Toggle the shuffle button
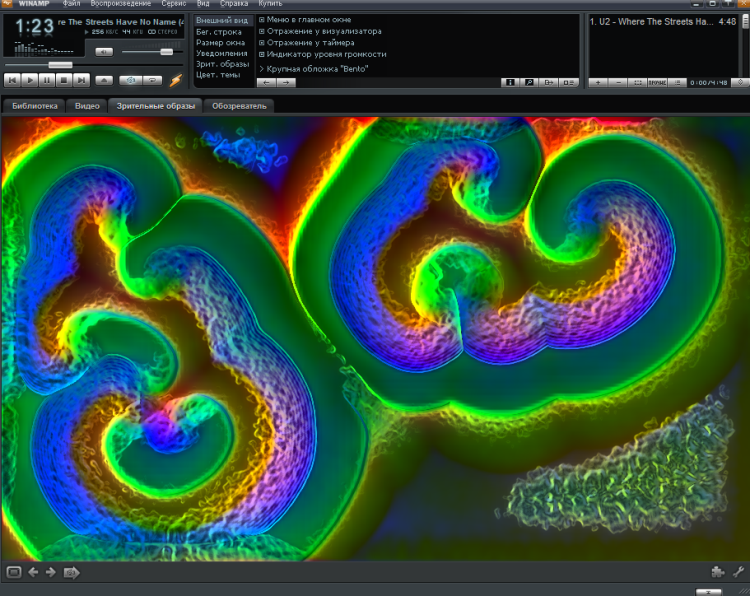 (129, 80)
